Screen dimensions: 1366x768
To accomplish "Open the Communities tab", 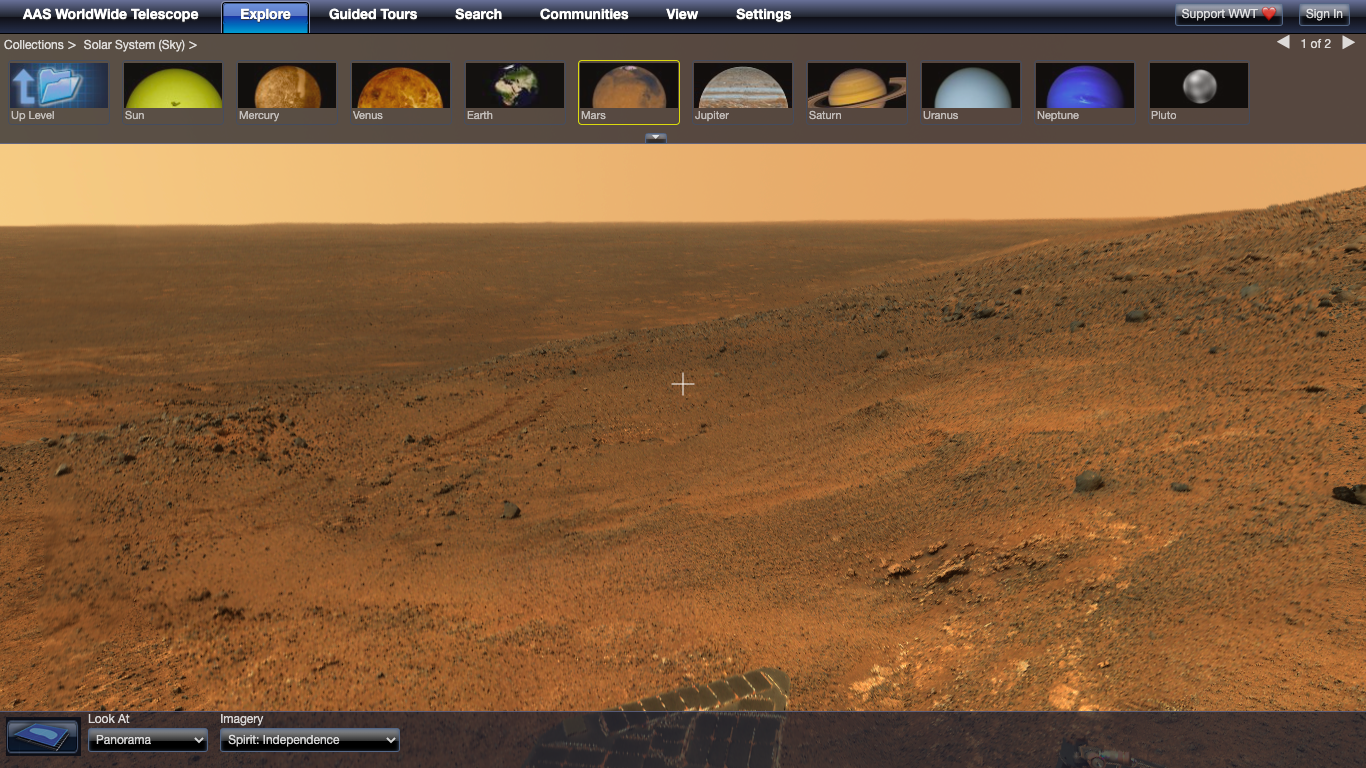I will (x=584, y=15).
